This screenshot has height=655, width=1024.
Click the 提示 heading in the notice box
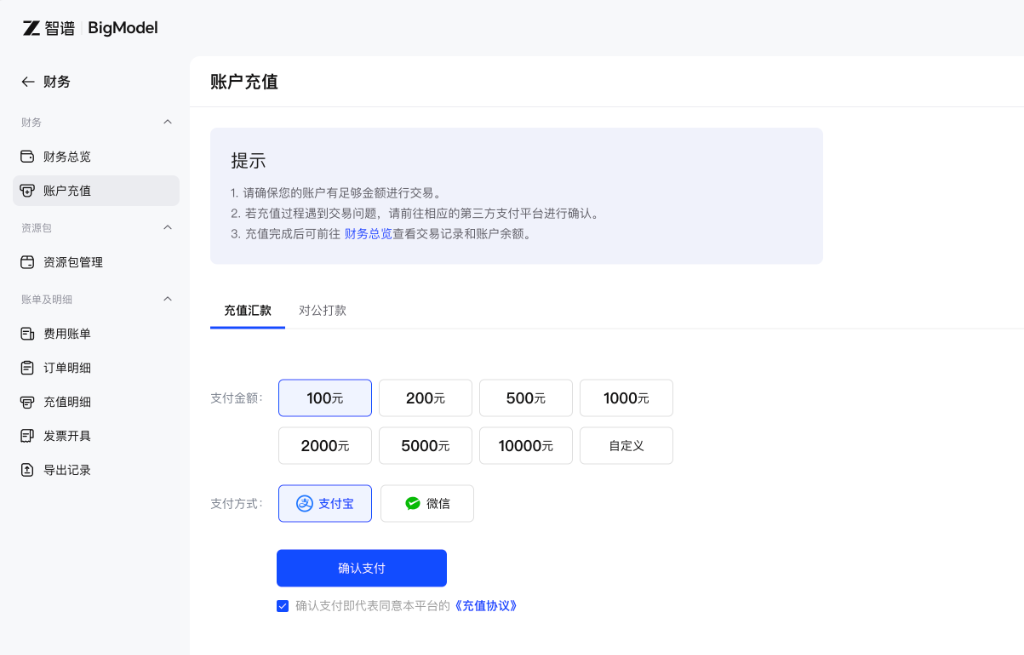point(248,161)
